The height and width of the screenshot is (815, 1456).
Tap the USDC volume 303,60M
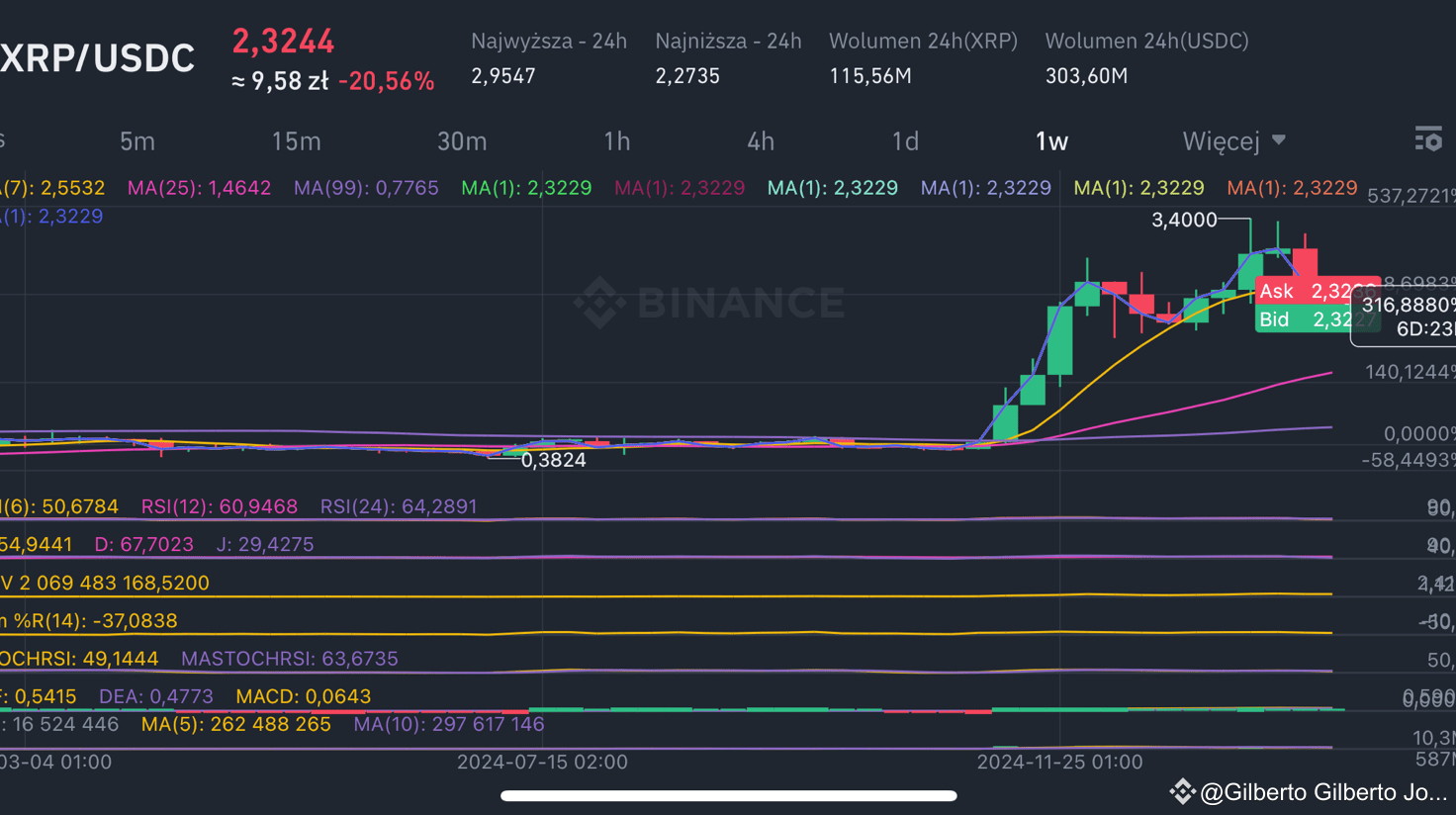tap(1086, 76)
